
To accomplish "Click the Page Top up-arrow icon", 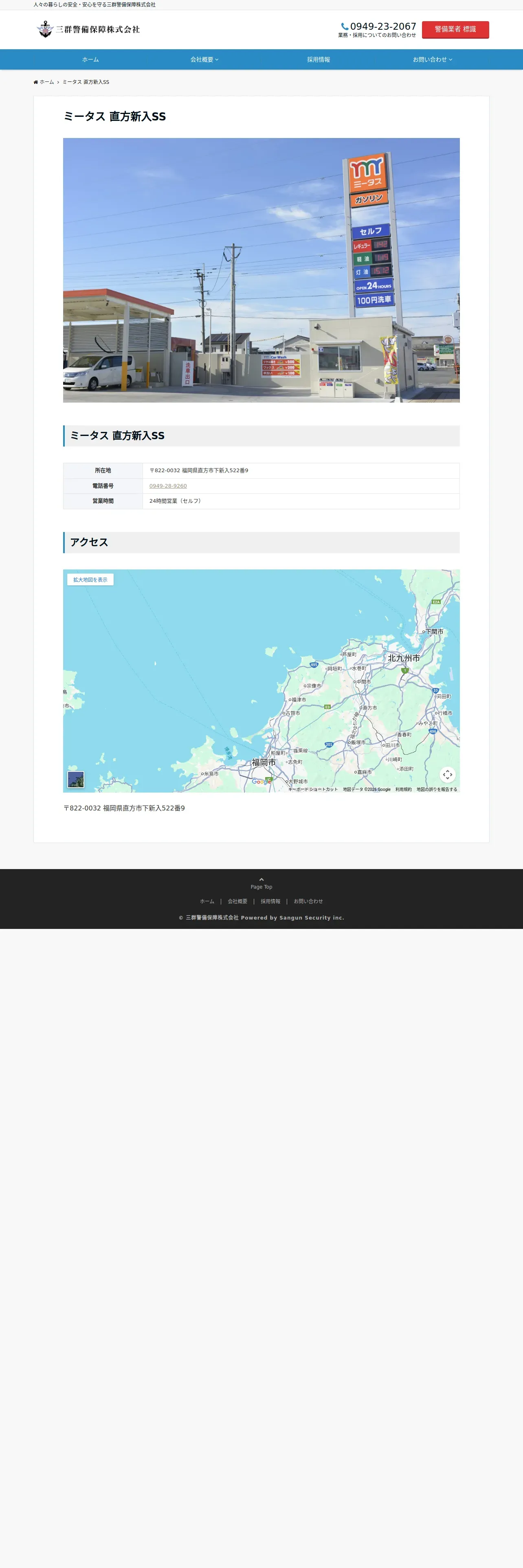I will click(x=261, y=880).
